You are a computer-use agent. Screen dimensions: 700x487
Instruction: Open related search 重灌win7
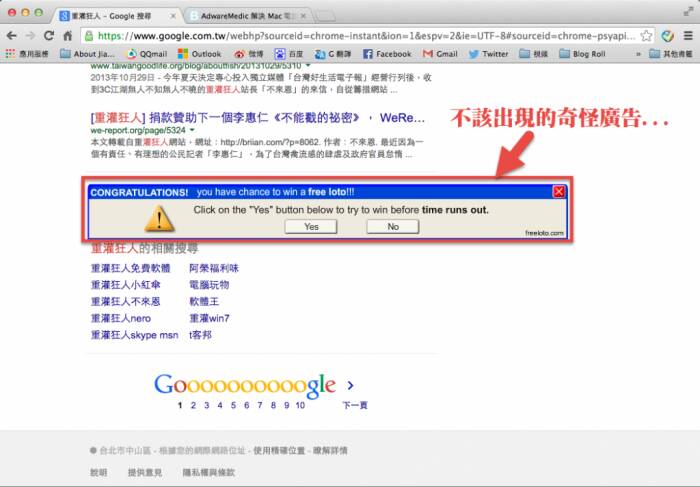point(209,318)
